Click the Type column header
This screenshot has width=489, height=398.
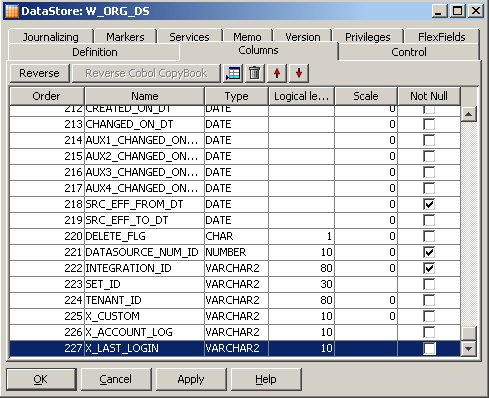236,96
